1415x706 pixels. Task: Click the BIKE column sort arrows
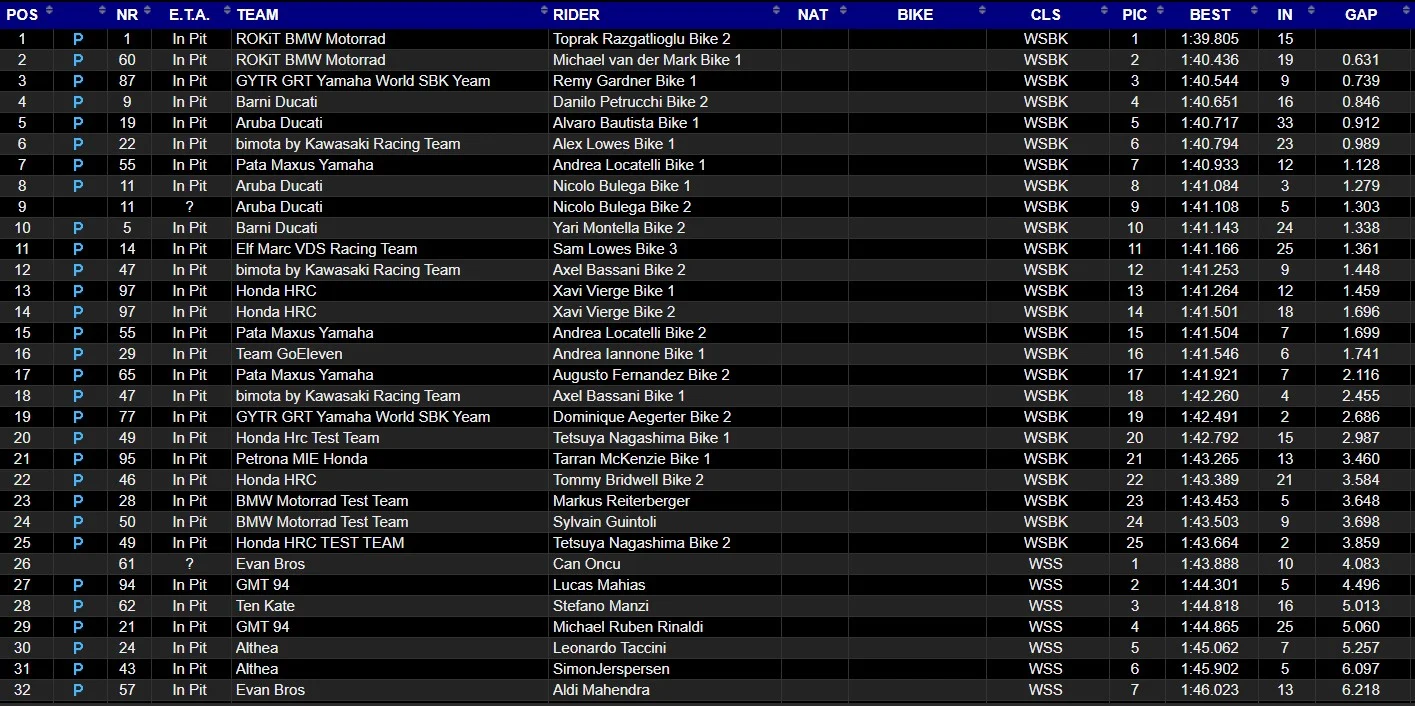pyautogui.click(x=981, y=11)
